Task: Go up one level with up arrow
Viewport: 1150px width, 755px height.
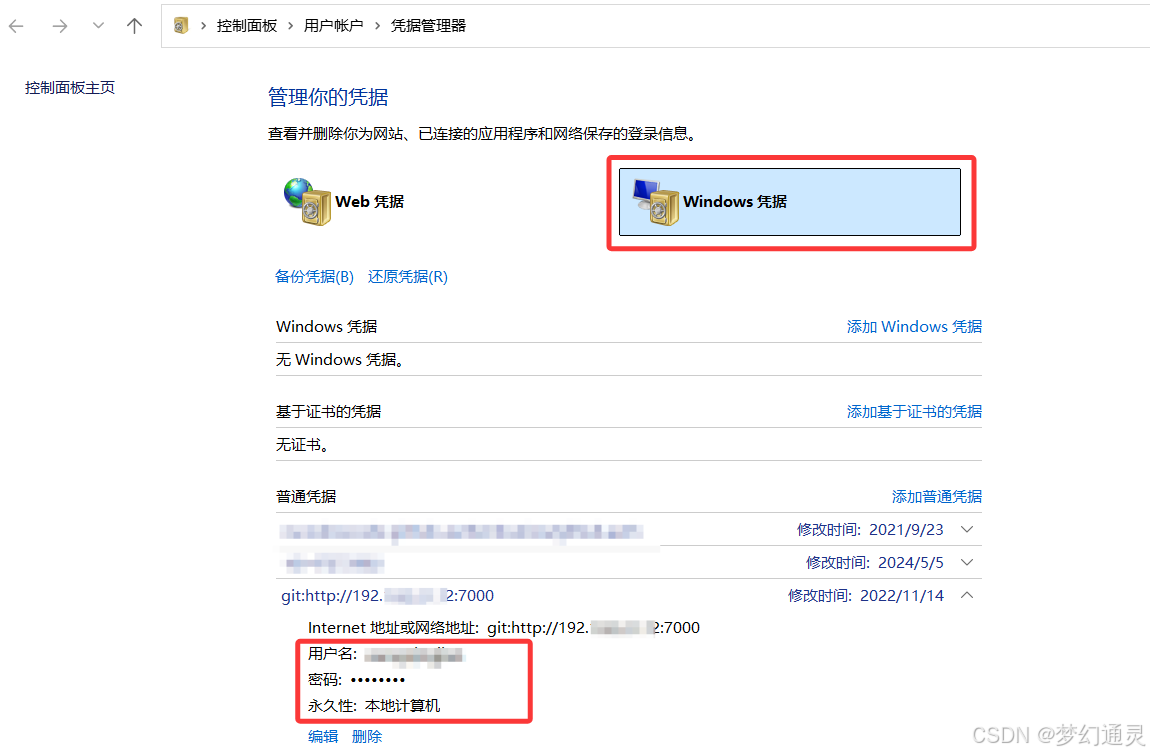Action: (134, 26)
